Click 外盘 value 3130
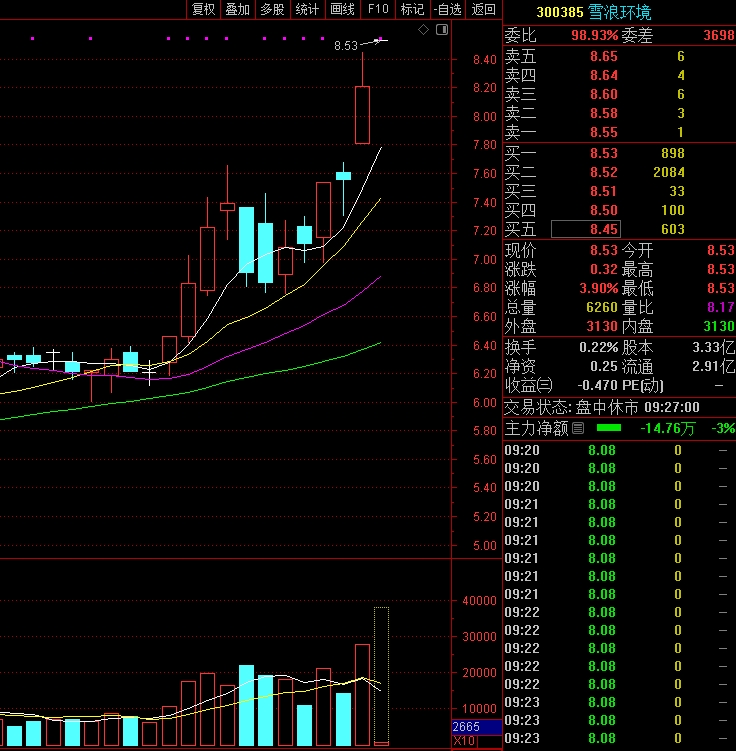The width and height of the screenshot is (736, 751). 602,326
